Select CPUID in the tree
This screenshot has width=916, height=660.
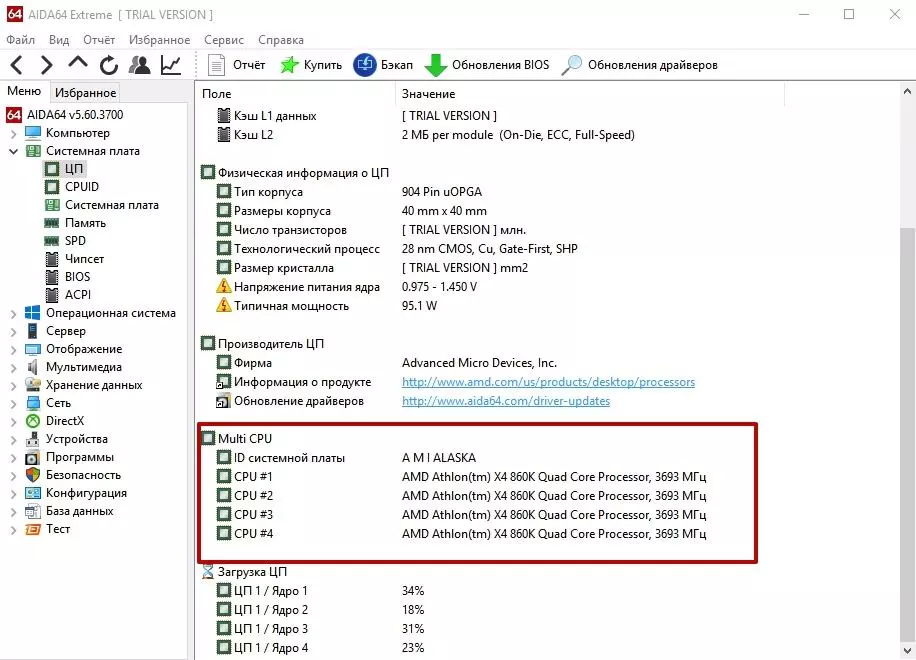[82, 187]
